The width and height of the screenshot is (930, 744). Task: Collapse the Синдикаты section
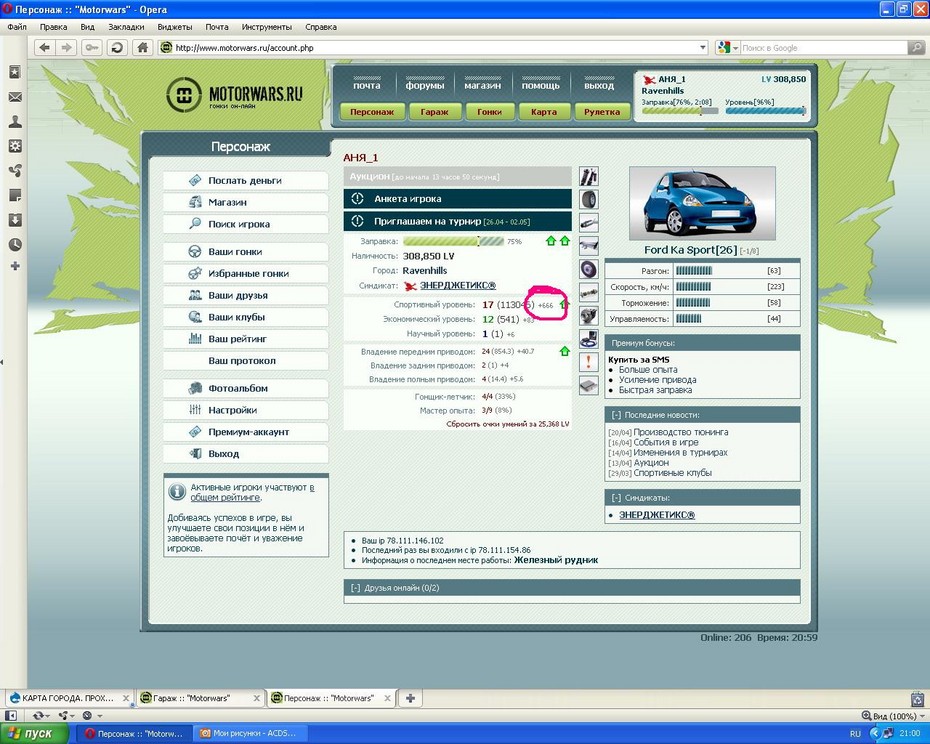coord(616,498)
